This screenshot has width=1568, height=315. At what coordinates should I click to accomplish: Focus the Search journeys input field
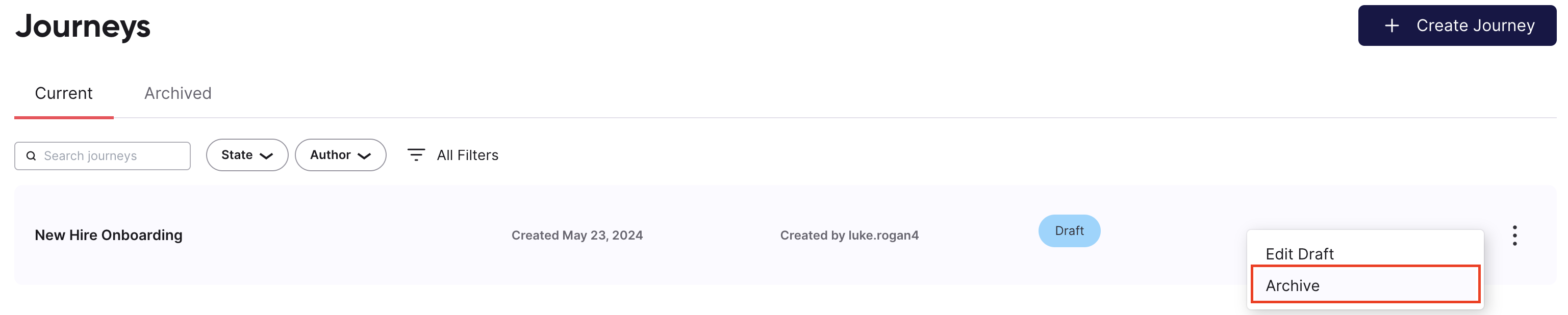coord(102,156)
